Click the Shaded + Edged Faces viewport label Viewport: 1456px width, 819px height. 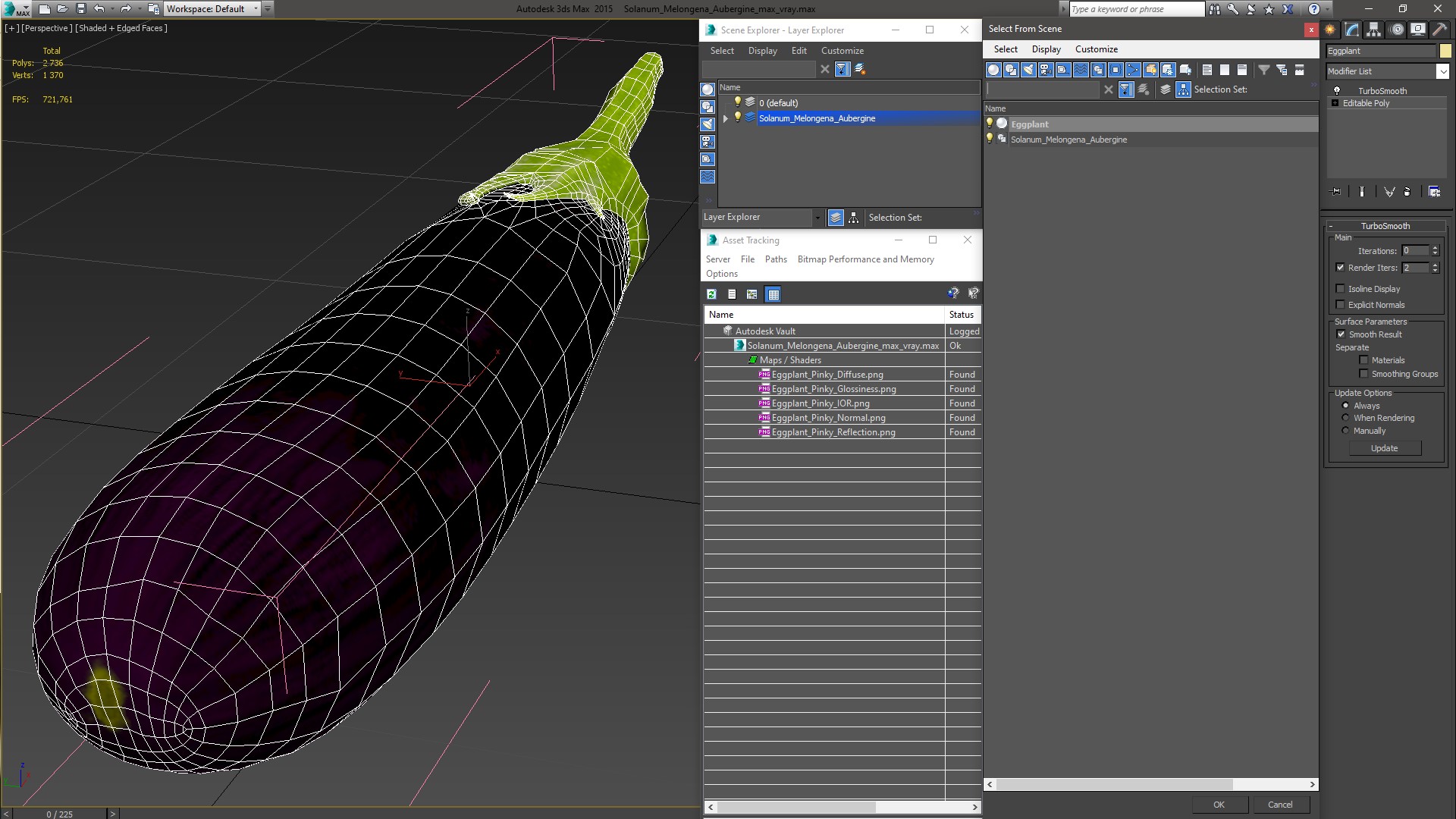coord(121,28)
